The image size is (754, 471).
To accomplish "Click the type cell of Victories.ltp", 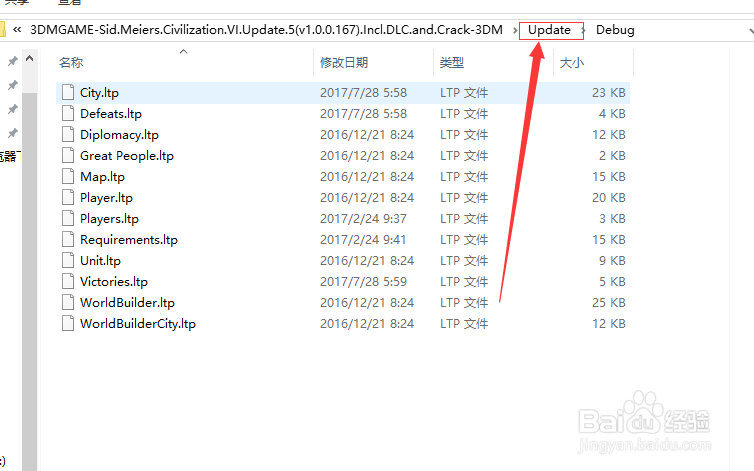I will pyautogui.click(x=464, y=281).
